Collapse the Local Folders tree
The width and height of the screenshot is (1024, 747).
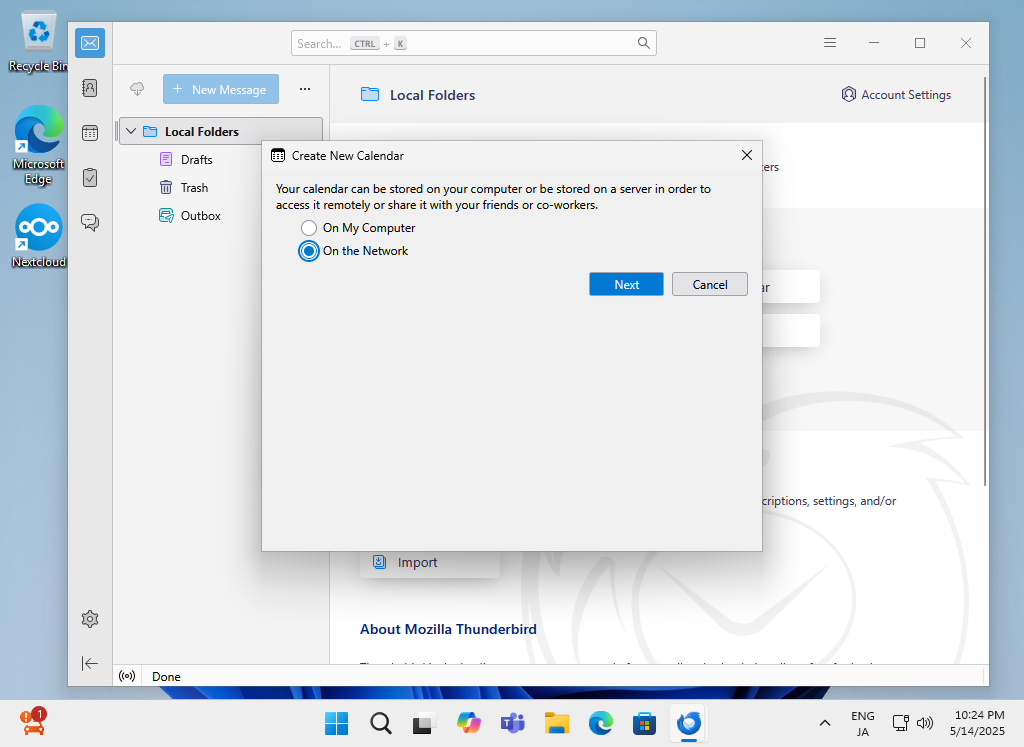(x=130, y=131)
